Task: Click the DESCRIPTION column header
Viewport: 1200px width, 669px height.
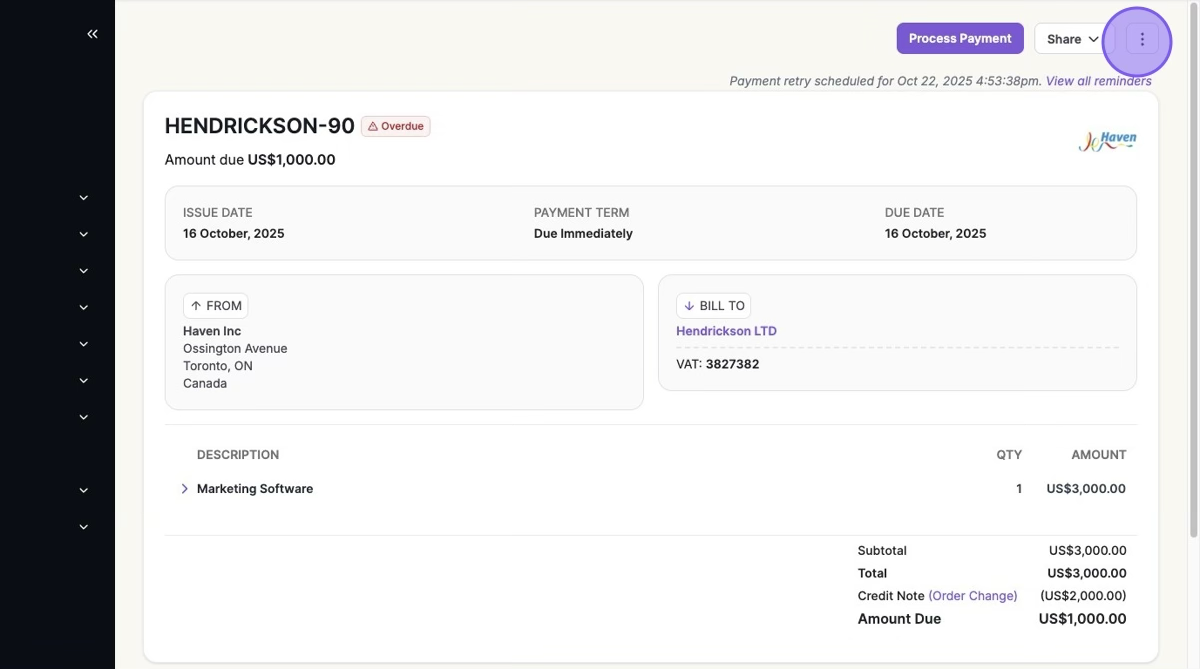Action: click(238, 455)
